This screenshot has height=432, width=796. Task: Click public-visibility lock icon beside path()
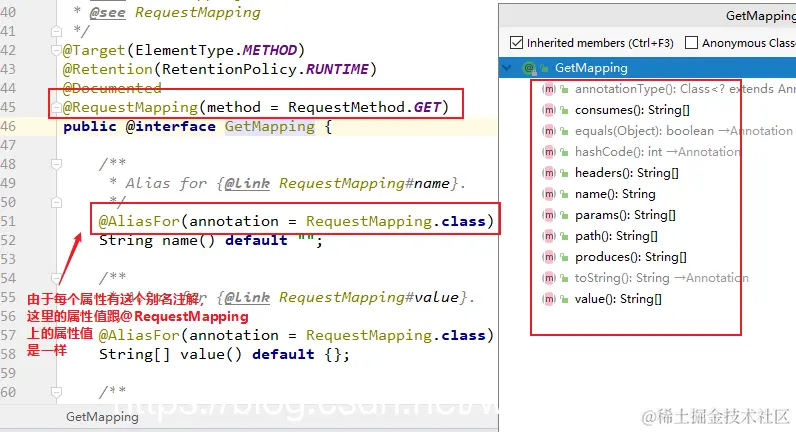[564, 236]
